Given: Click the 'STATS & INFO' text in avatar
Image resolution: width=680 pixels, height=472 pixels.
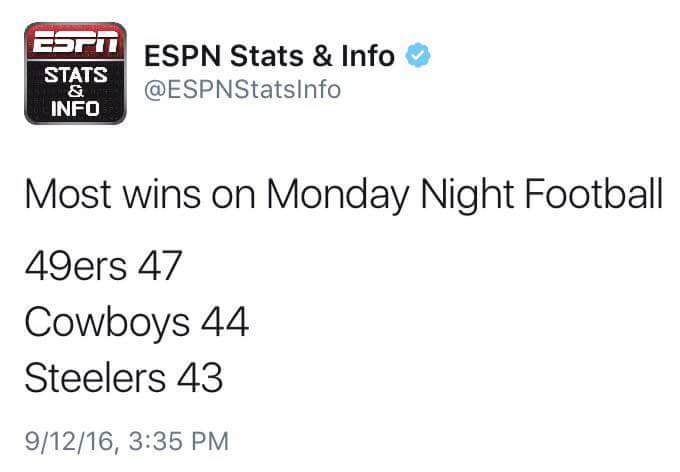Looking at the screenshot, I should coord(75,92).
